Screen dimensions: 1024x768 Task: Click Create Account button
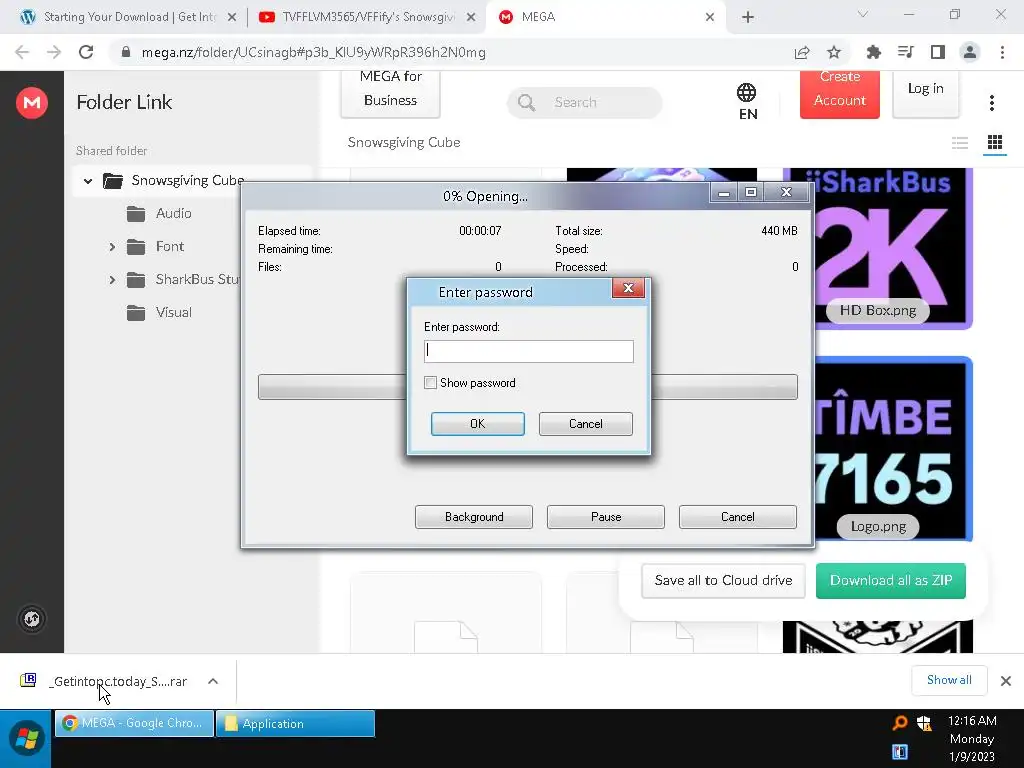coord(840,94)
